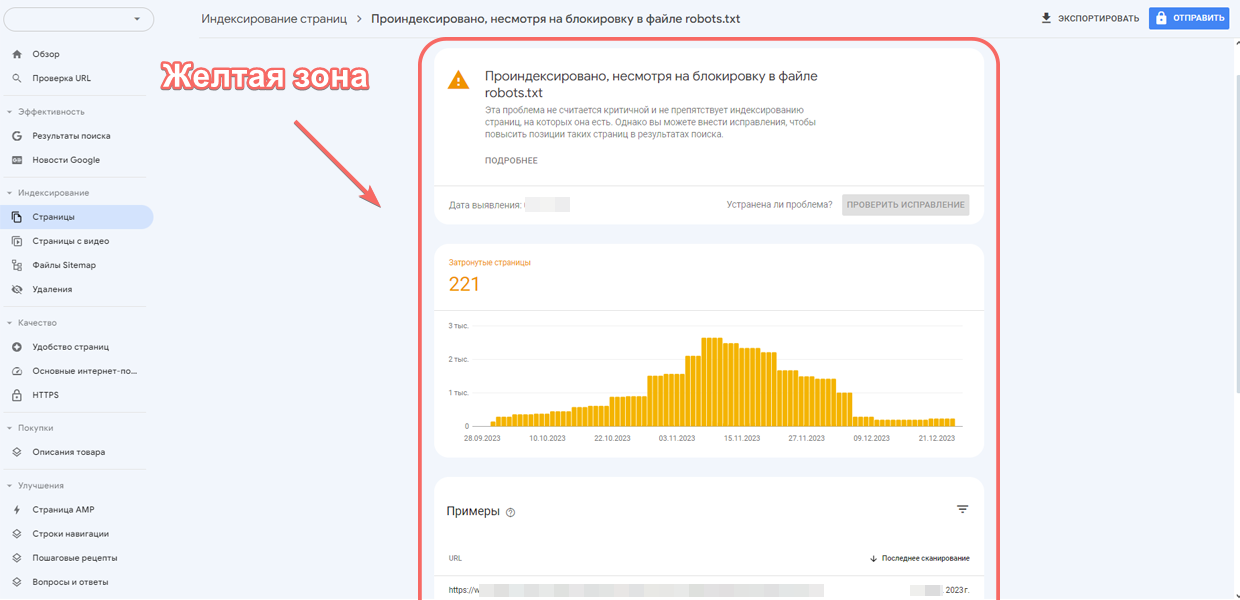
Task: Collapse the Улучшения section
Action: [x=10, y=486]
